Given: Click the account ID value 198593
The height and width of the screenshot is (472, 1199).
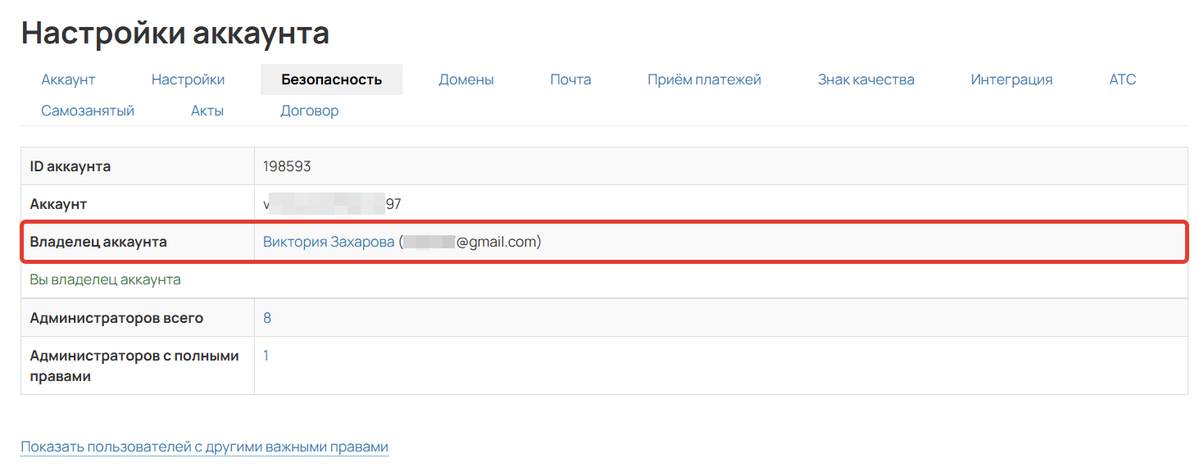Looking at the screenshot, I should click(x=288, y=166).
